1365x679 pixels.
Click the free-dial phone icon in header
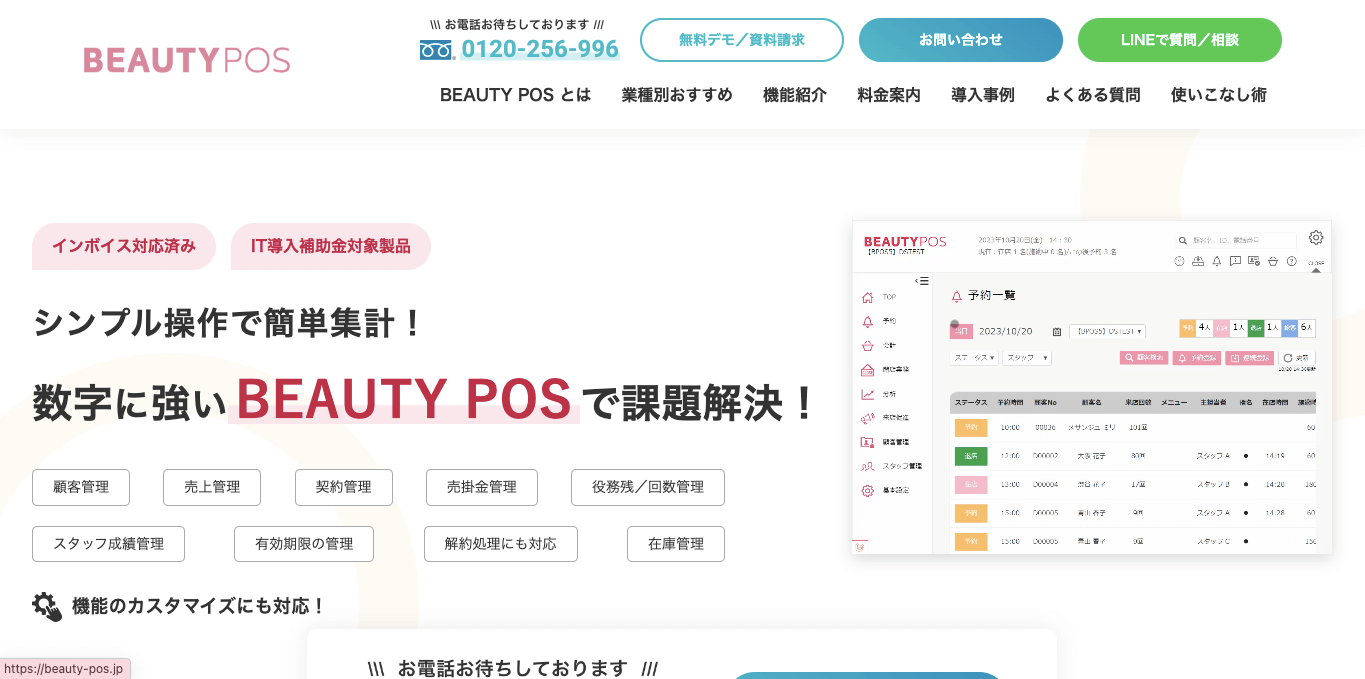click(x=437, y=49)
